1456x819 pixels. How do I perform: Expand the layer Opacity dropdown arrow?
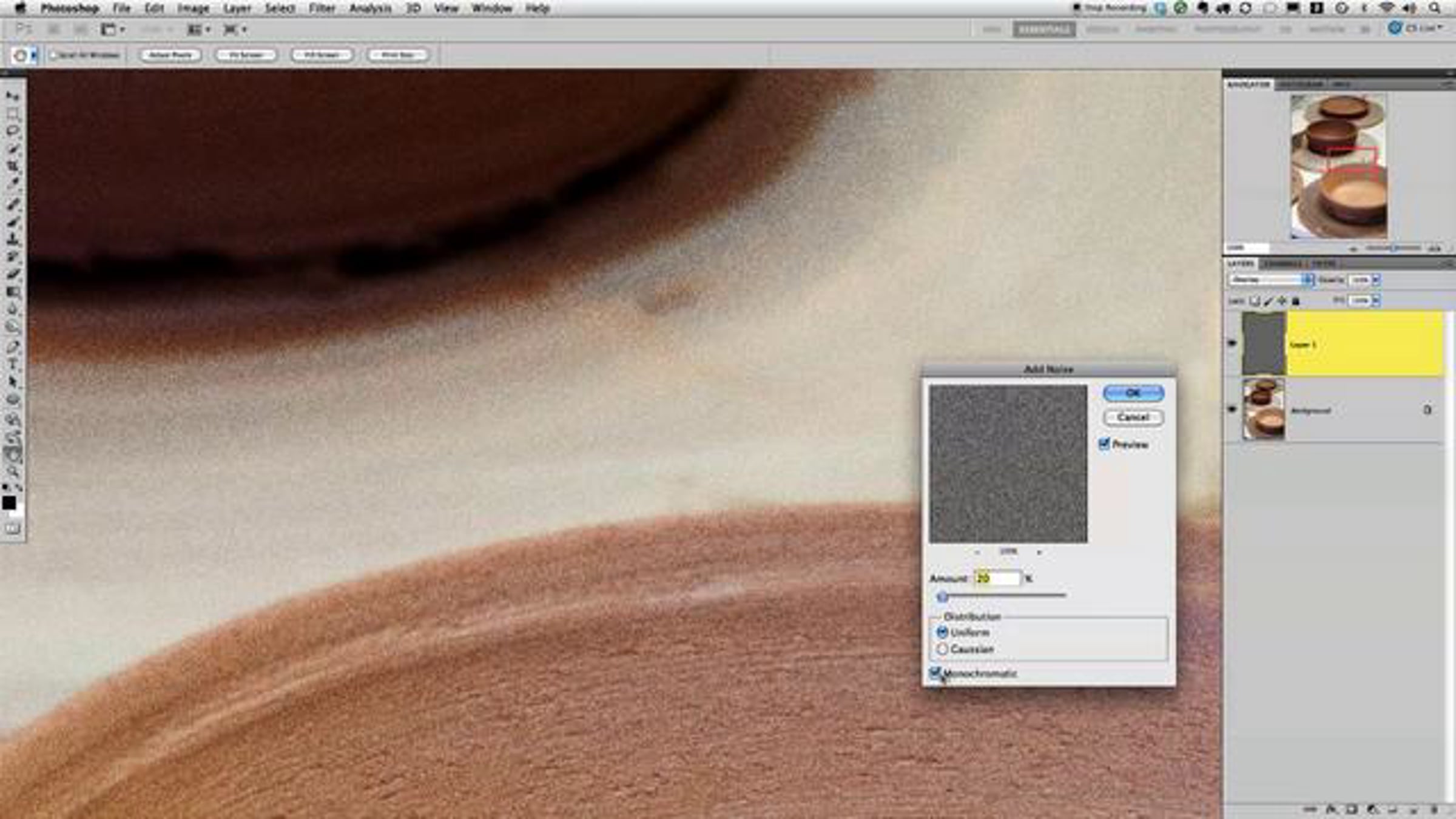1376,280
